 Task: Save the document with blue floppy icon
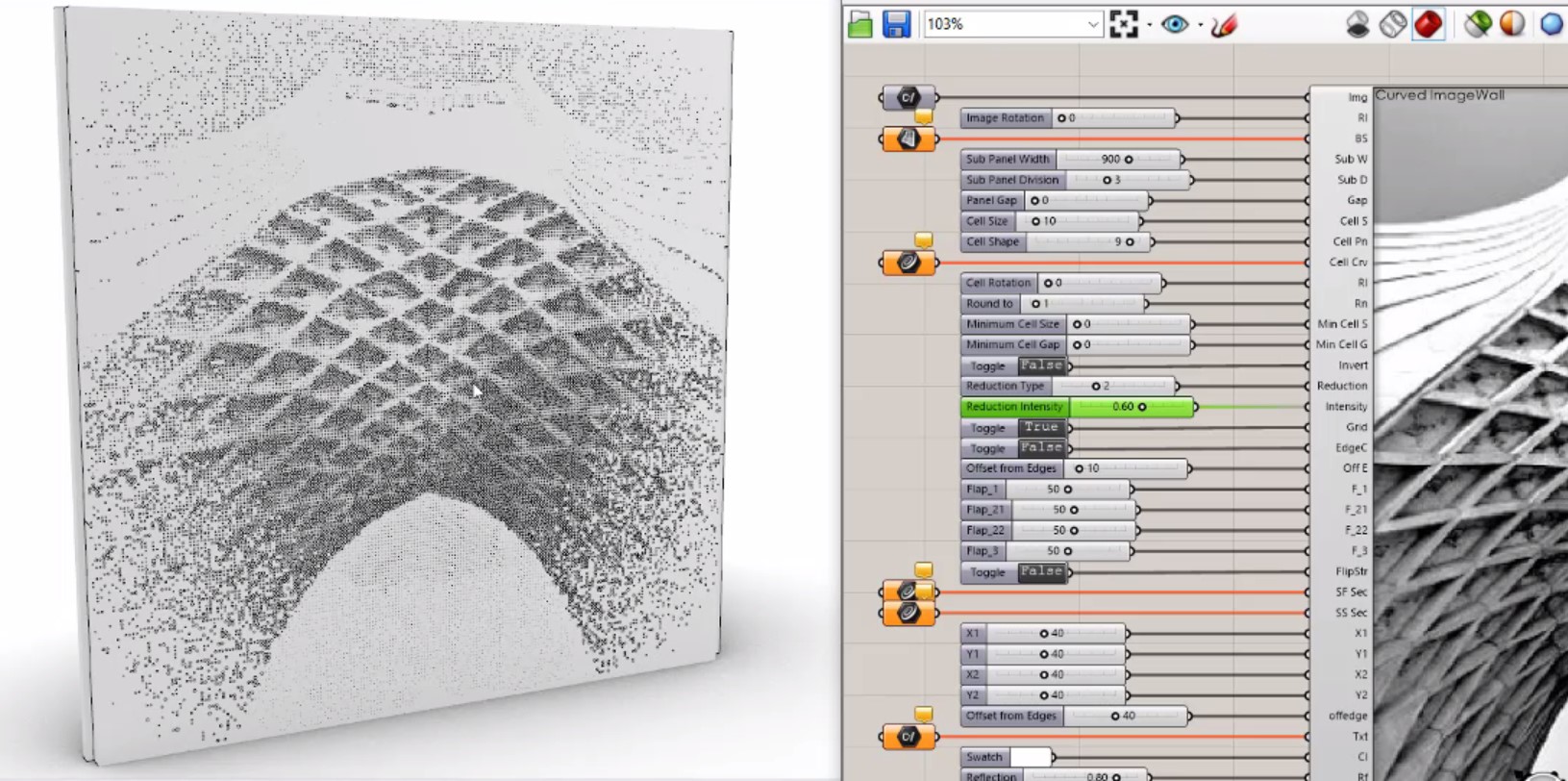tap(896, 24)
